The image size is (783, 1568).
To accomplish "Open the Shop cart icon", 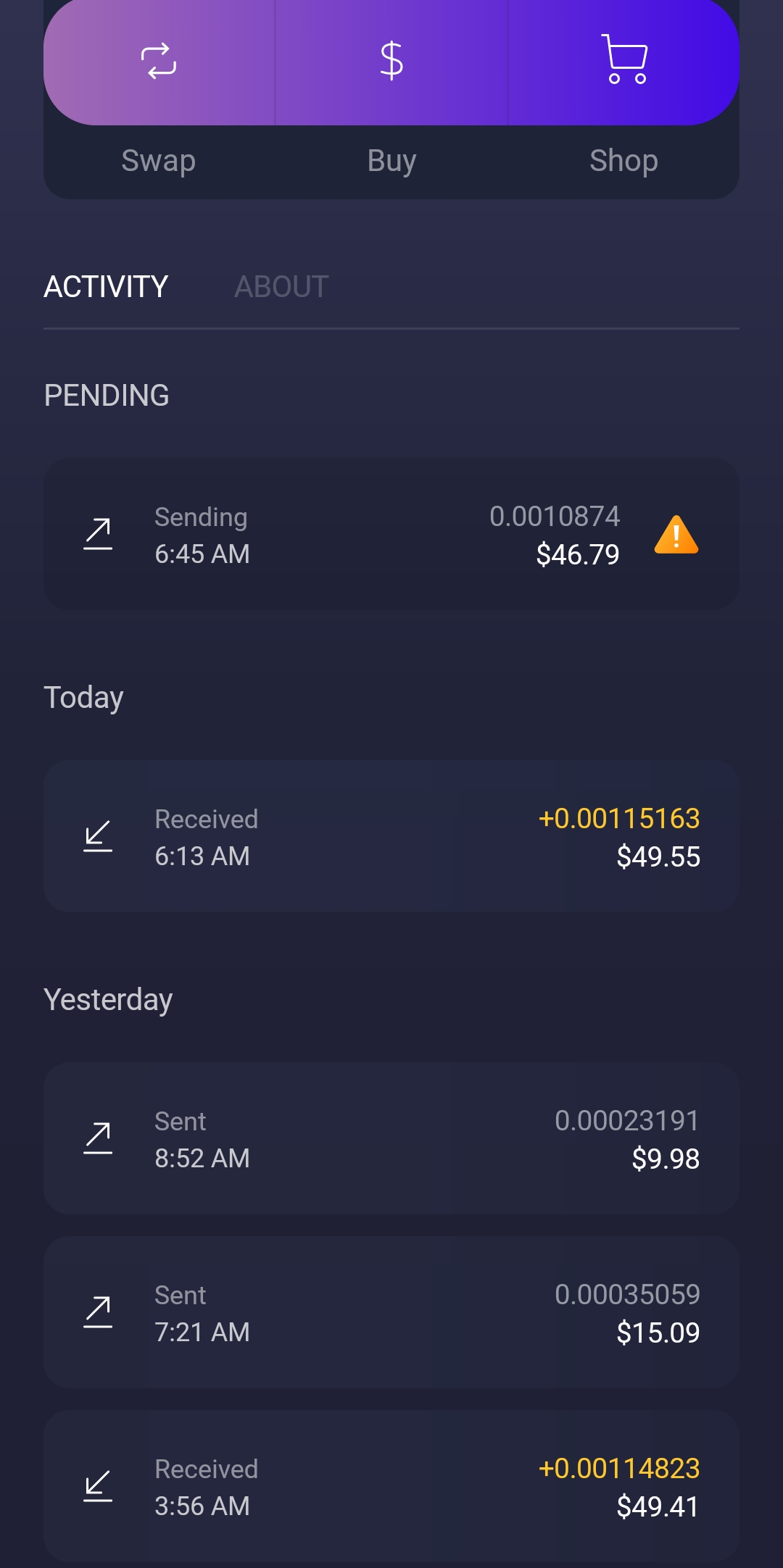I will 624,59.
